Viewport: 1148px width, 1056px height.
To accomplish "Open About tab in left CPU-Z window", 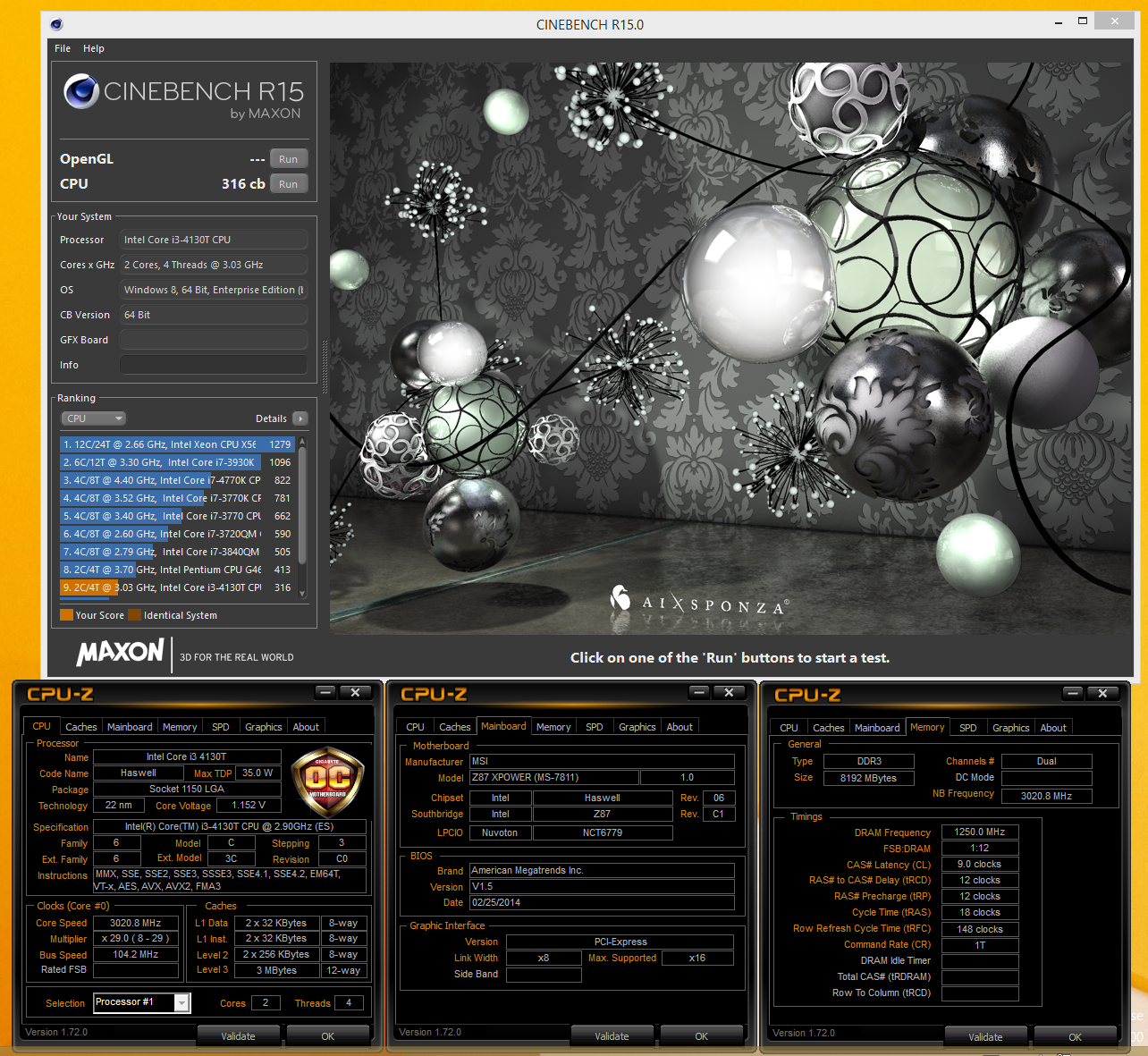I will 306,727.
